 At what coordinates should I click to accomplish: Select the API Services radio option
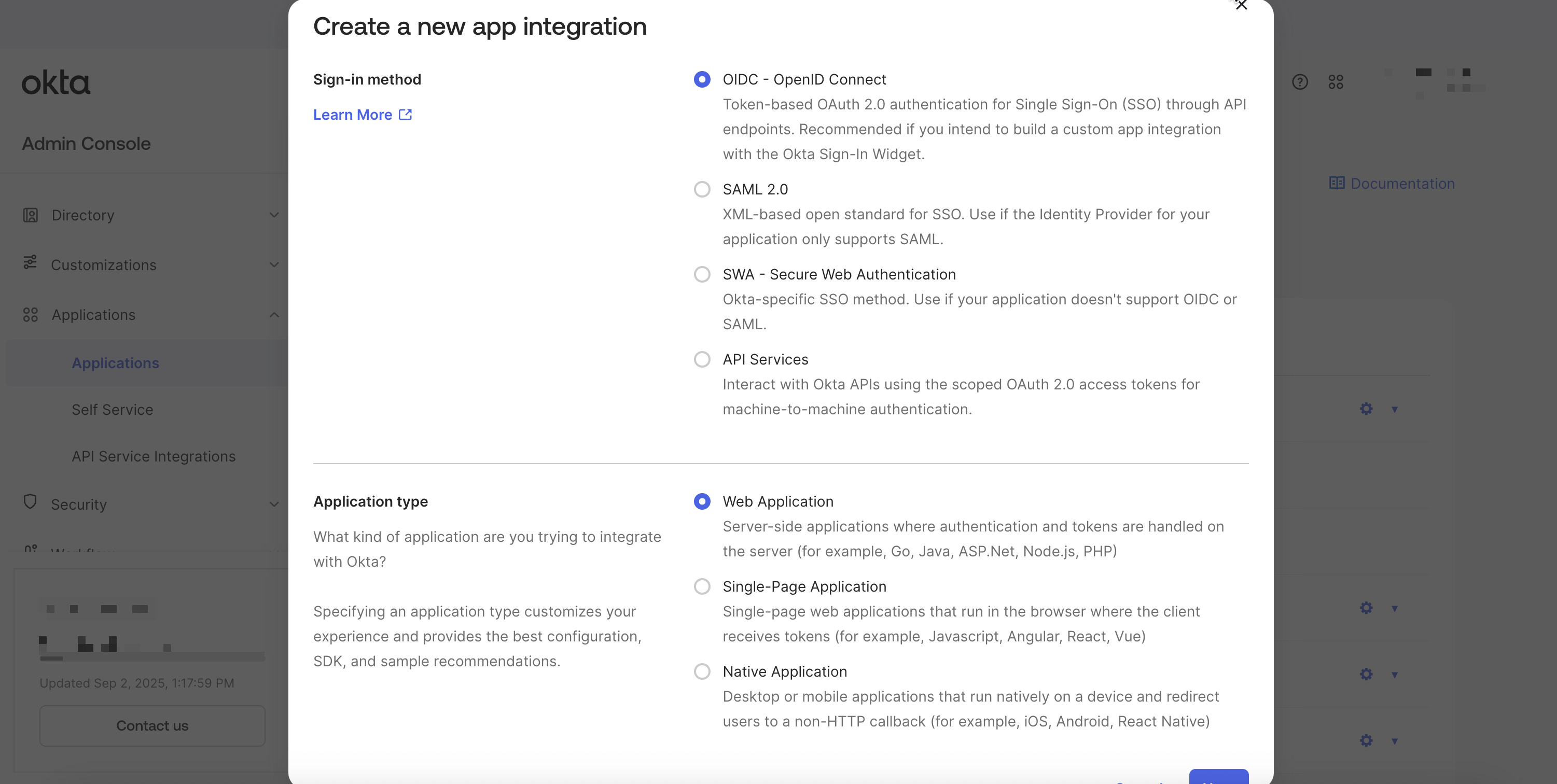(x=702, y=360)
